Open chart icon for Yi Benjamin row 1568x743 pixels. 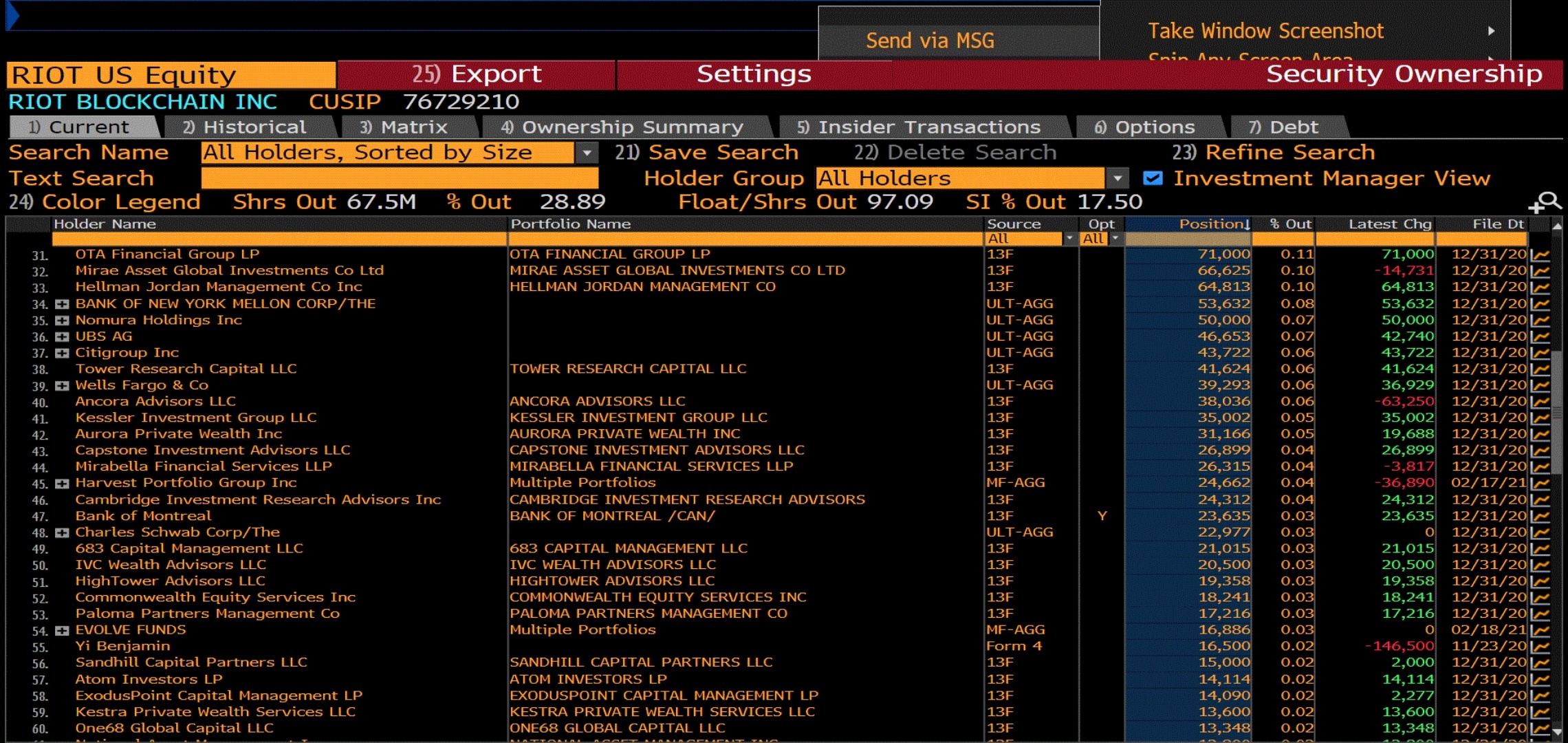tap(1540, 647)
